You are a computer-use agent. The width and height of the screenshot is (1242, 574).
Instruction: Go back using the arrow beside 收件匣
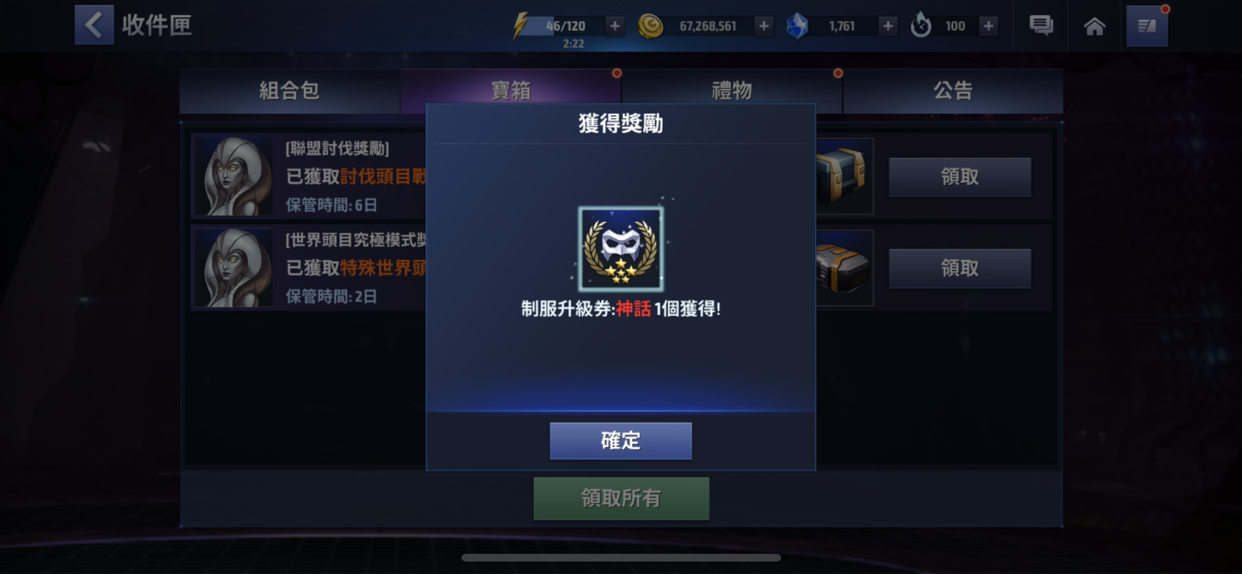[x=94, y=25]
